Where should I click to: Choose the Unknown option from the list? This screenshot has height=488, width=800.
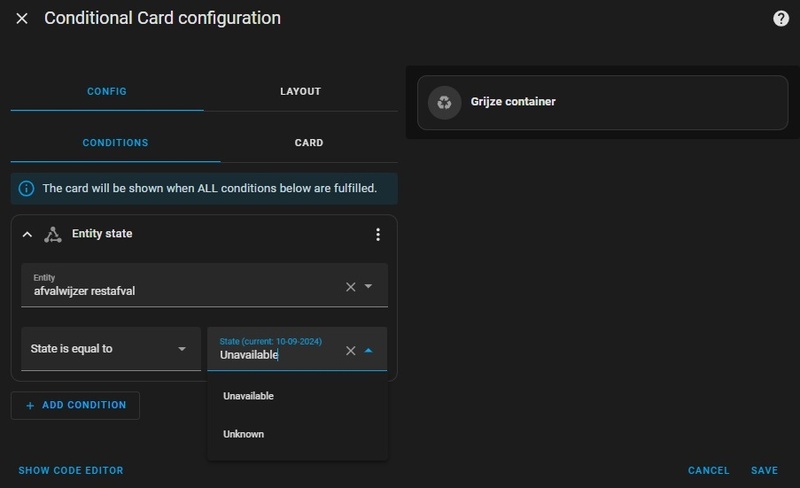pos(244,434)
